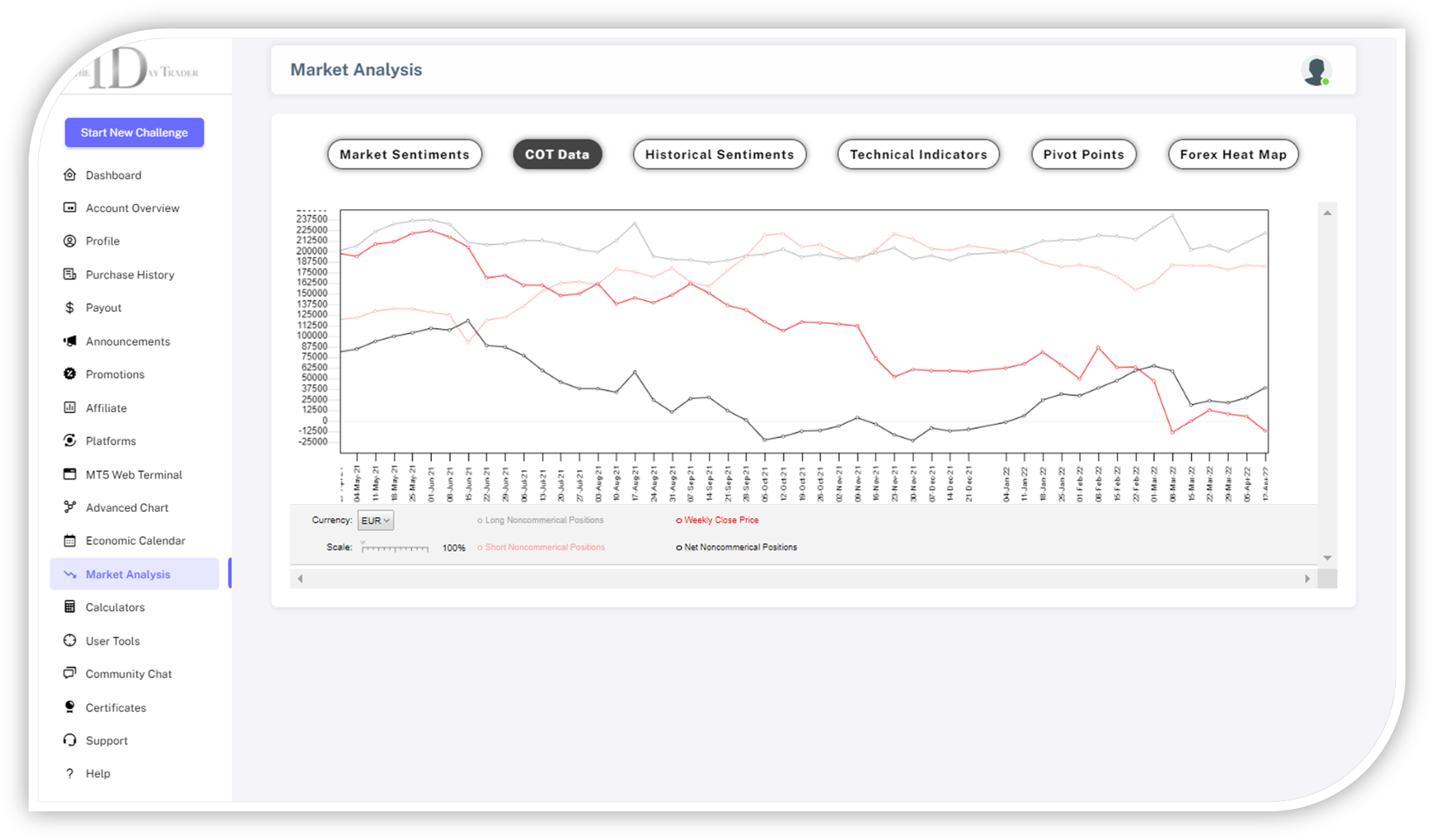Click right arrow on horizontal chart scrollbar
This screenshot has width=1434, height=840.
pyautogui.click(x=1308, y=579)
